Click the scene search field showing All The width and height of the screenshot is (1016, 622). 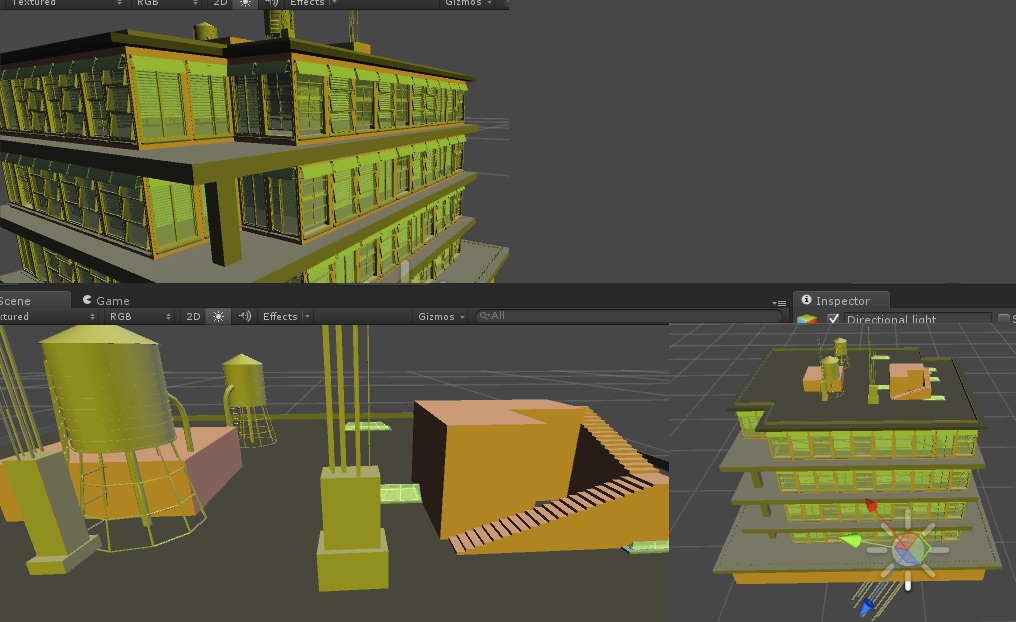pos(629,316)
